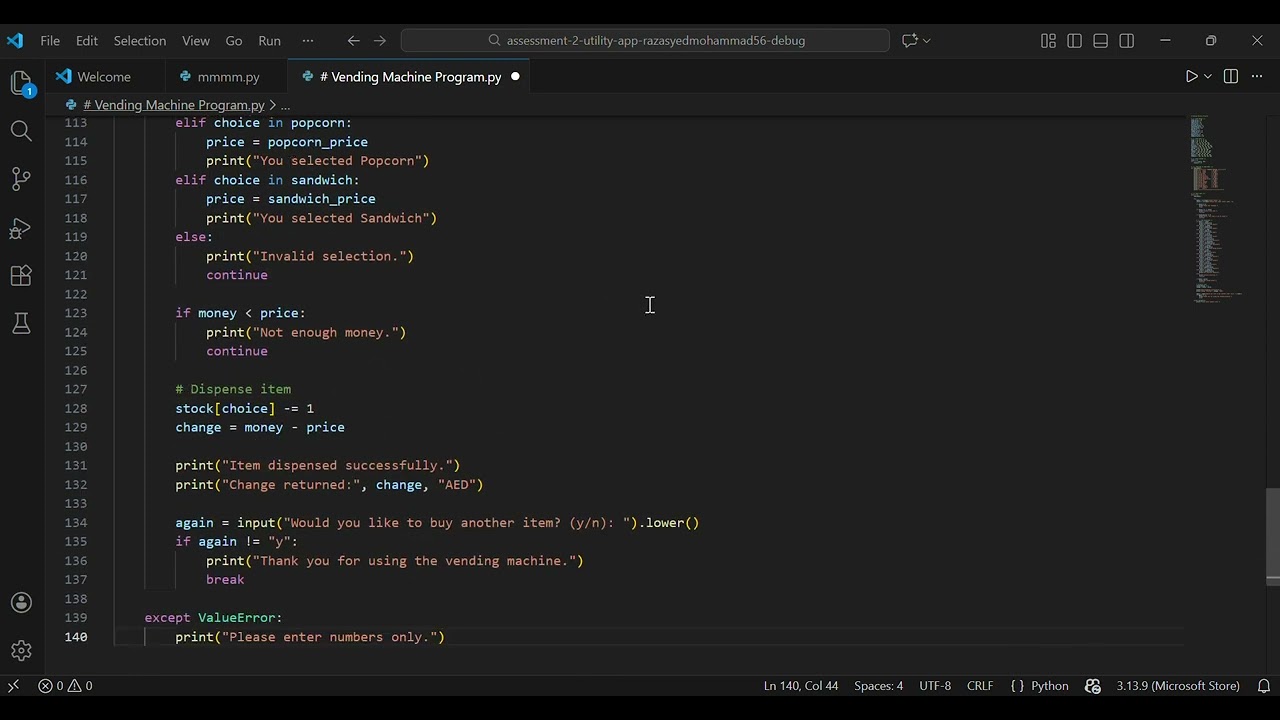Open the Testing flask view
The image size is (1280, 720).
(x=21, y=323)
